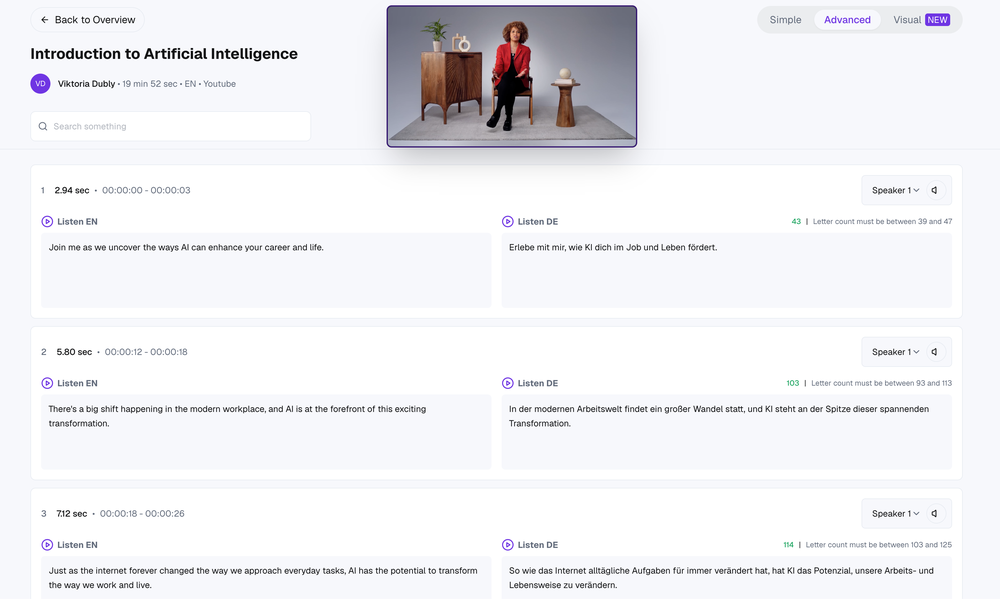Mute segment 3 with the speaker icon
Image resolution: width=1000 pixels, height=599 pixels.
pyautogui.click(x=935, y=514)
